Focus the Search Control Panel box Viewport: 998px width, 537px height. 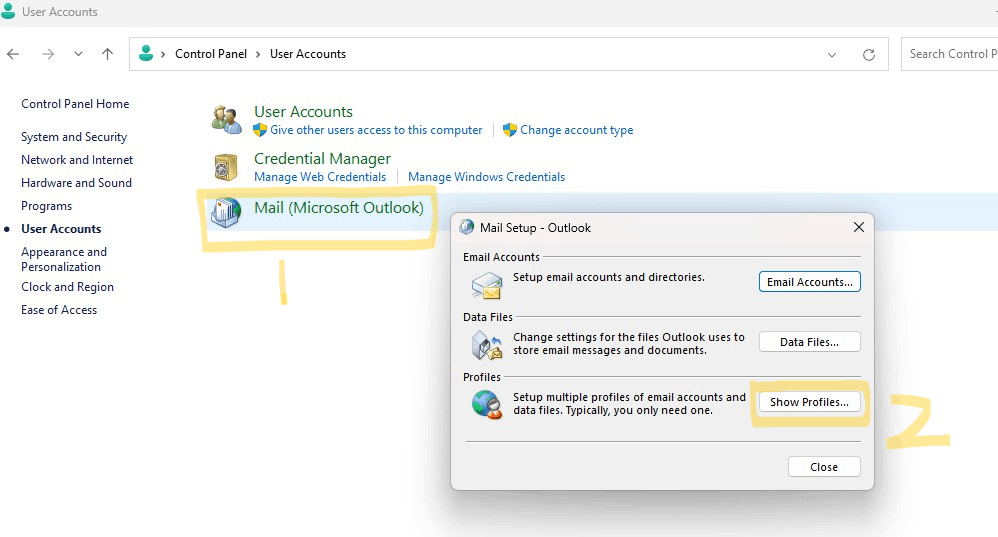950,54
